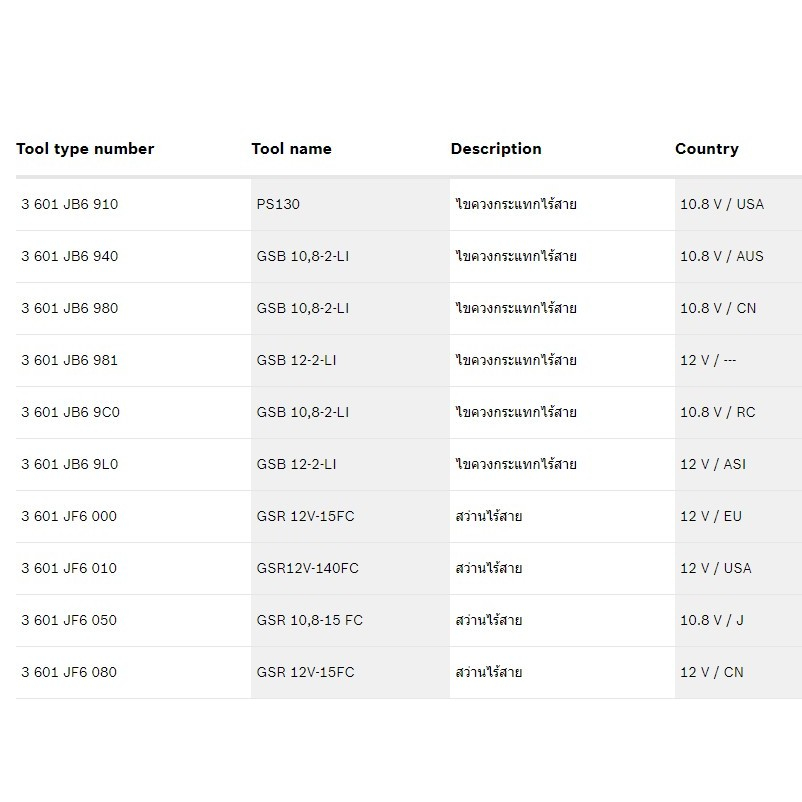The width and height of the screenshot is (802, 802).
Task: Click GSR 12V-15FC in row JF6 080
Action: (305, 672)
